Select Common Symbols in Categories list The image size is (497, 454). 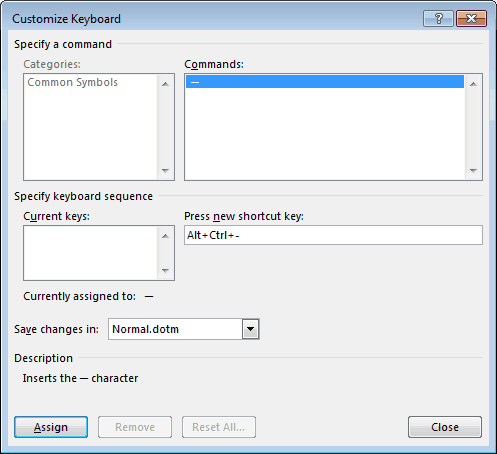(73, 82)
